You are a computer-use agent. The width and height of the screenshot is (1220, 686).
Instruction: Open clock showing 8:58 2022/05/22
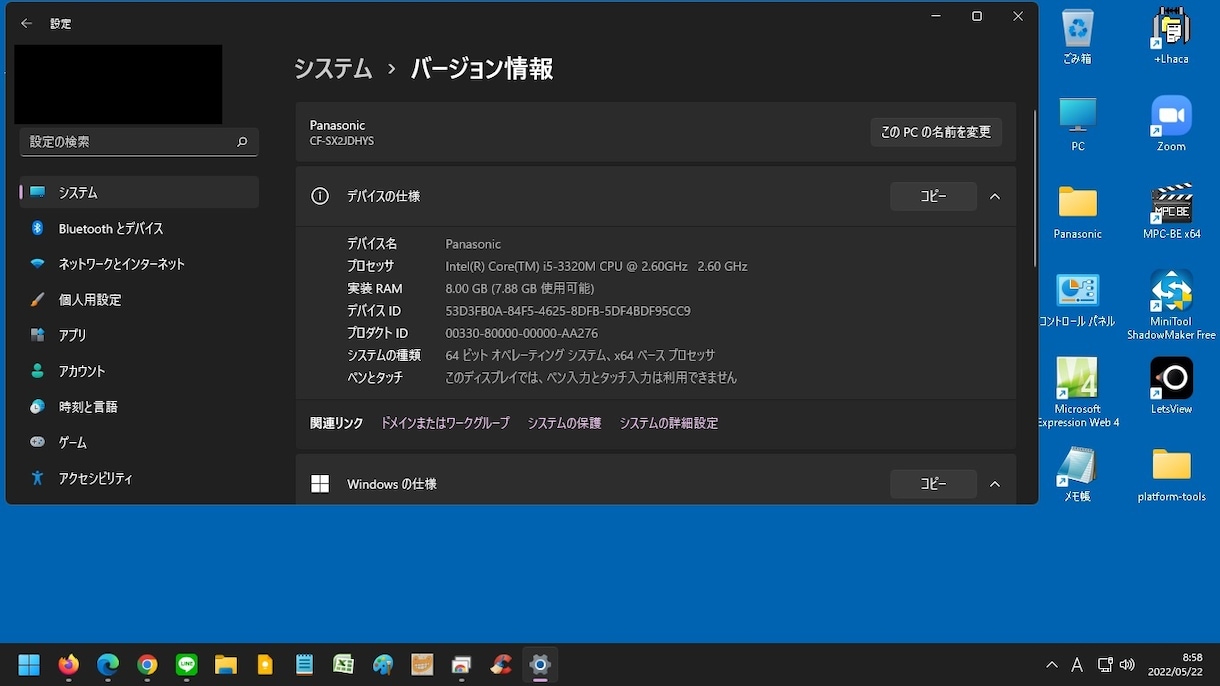(1175, 665)
